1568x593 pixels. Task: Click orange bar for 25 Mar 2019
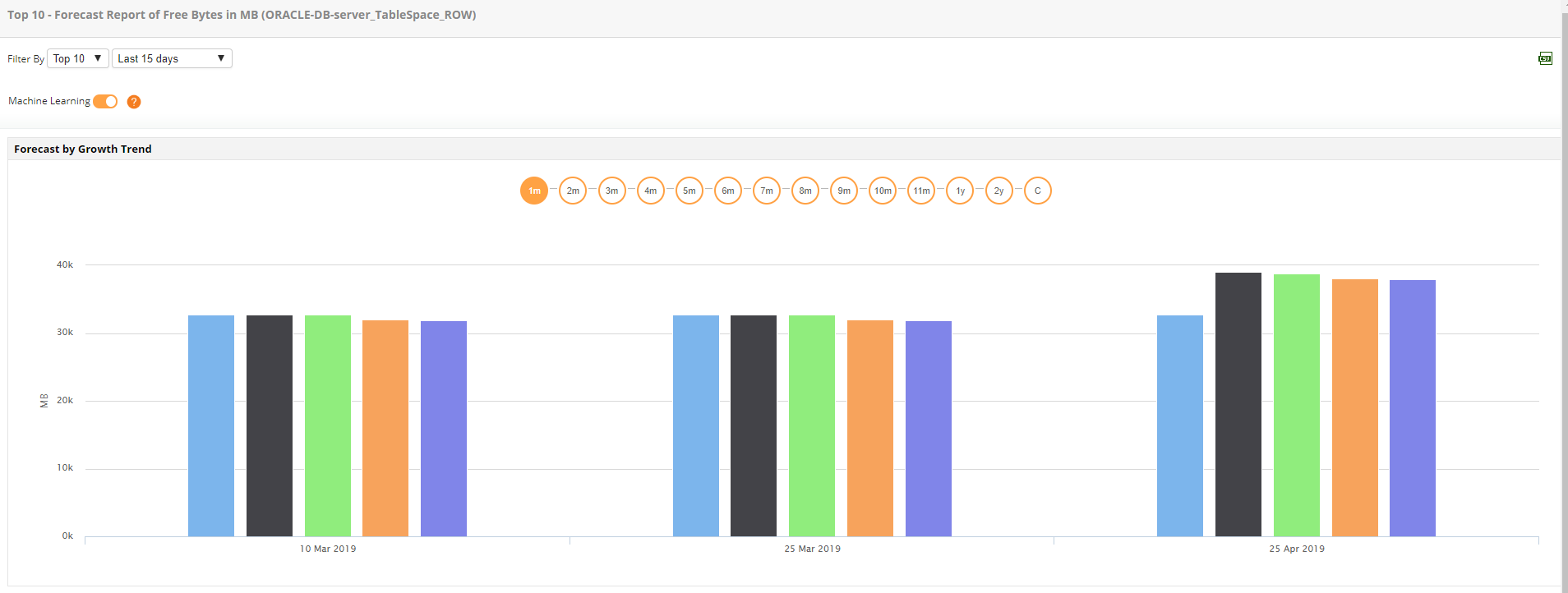(870, 428)
